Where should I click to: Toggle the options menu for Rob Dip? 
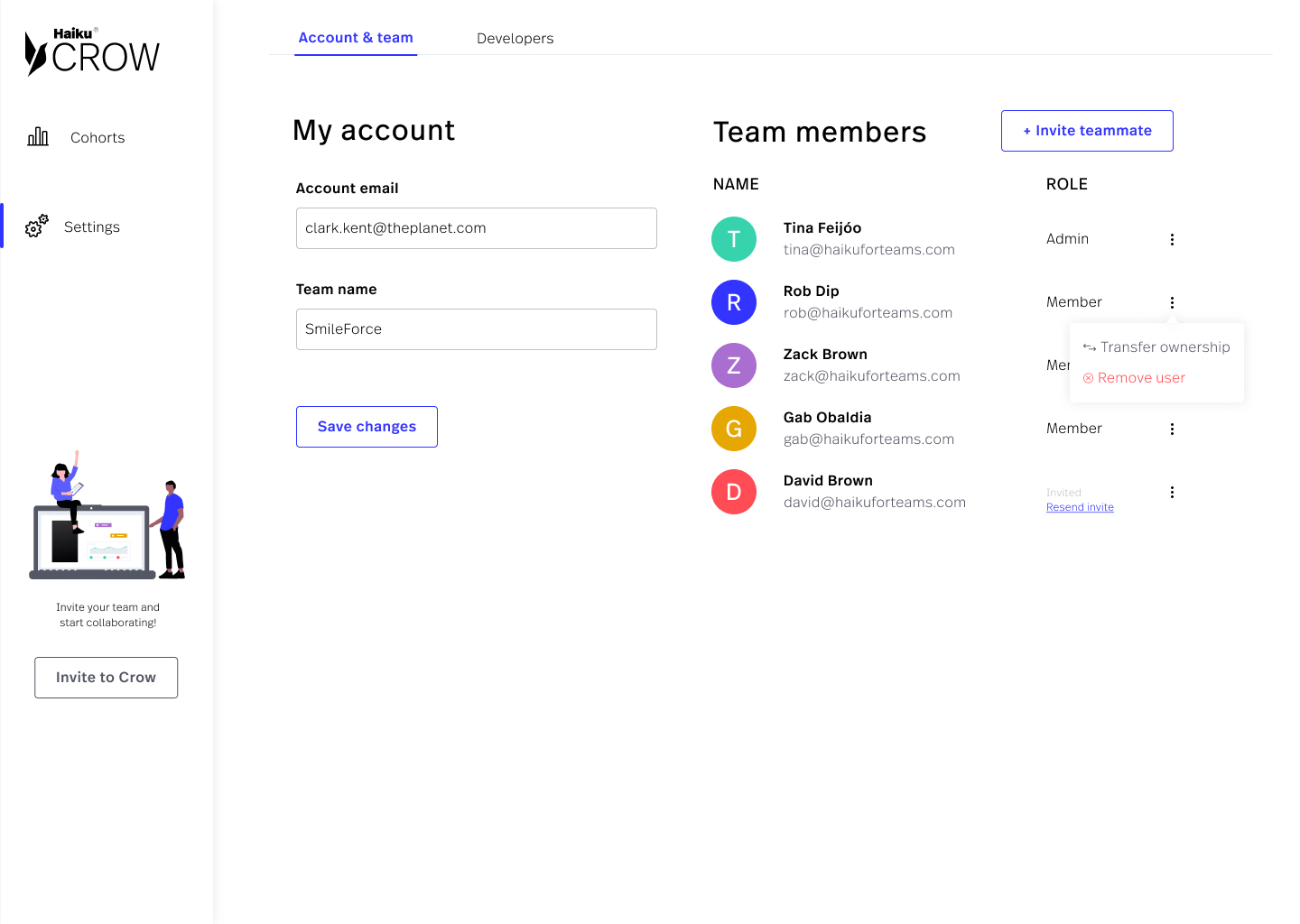click(x=1172, y=302)
